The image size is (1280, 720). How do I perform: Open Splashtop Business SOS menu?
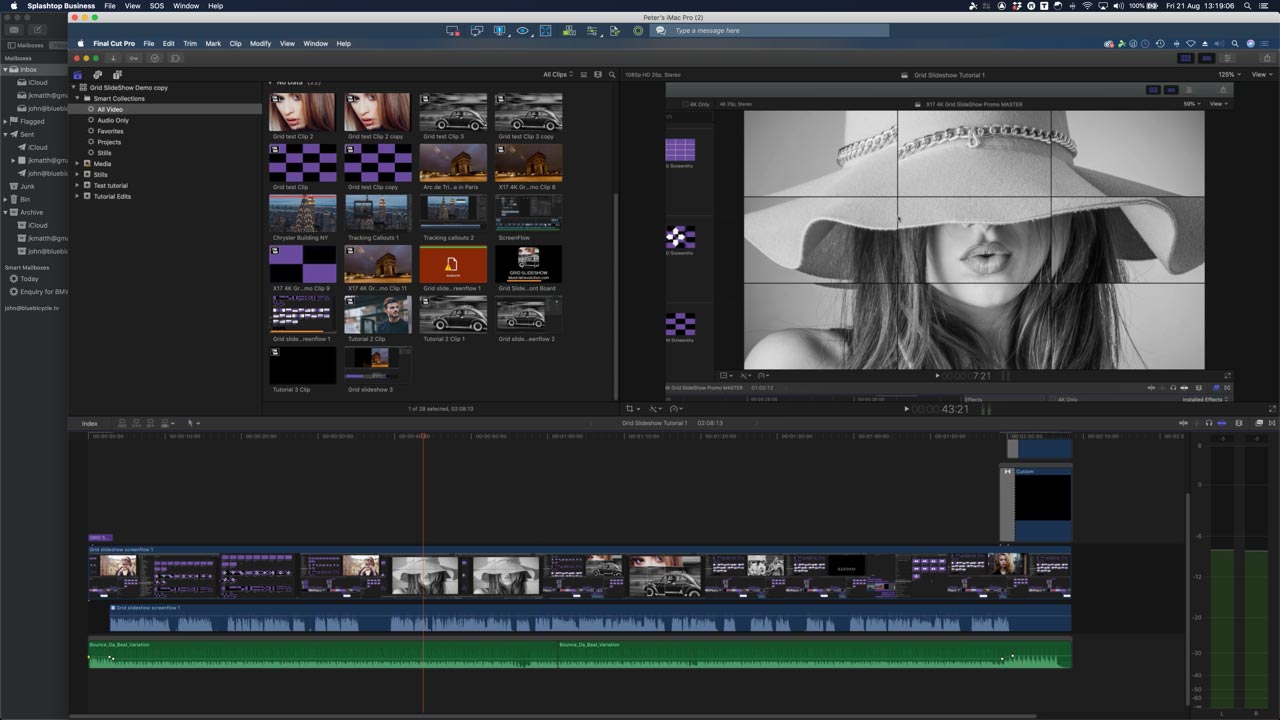pyautogui.click(x=157, y=6)
